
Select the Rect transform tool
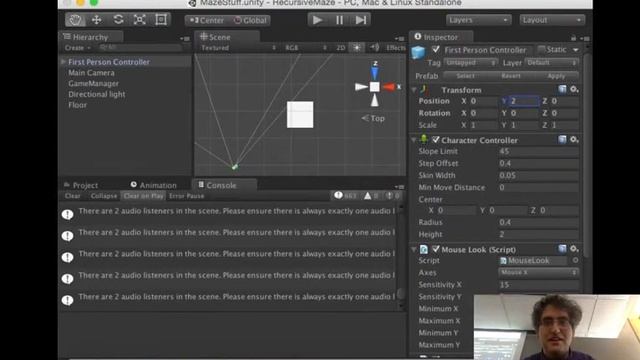point(161,20)
